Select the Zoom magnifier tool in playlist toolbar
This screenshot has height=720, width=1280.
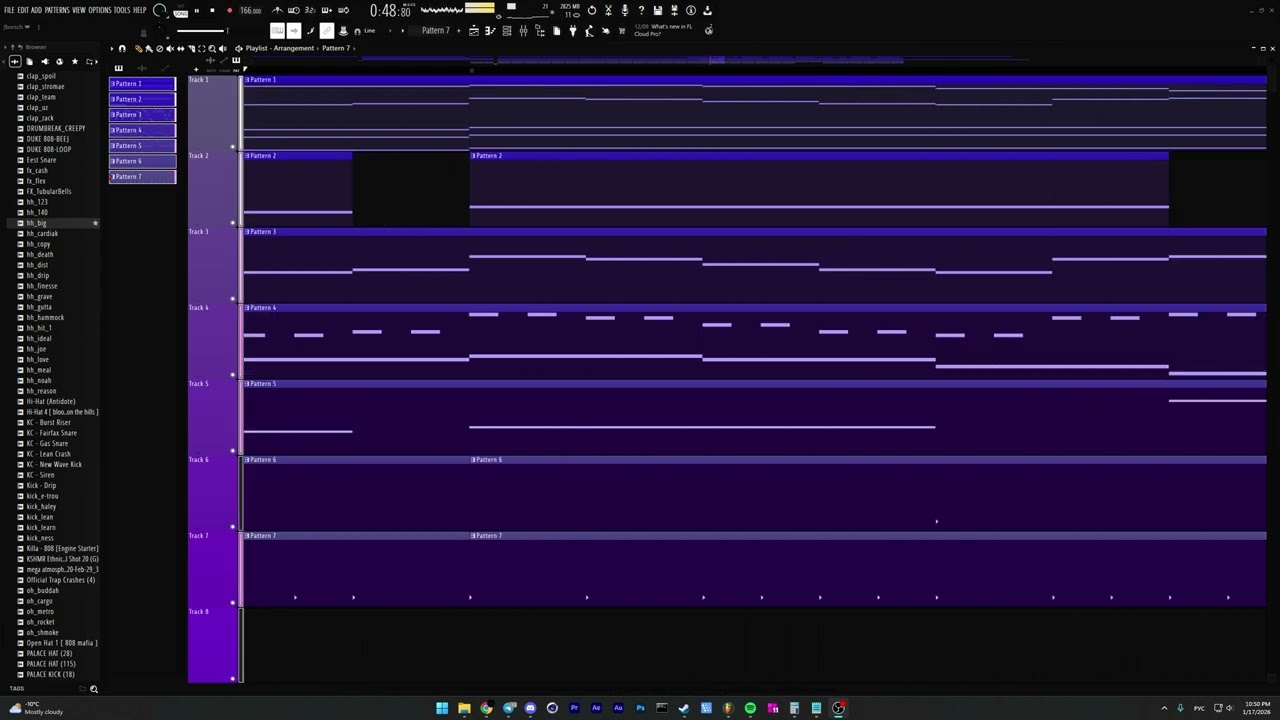point(212,48)
